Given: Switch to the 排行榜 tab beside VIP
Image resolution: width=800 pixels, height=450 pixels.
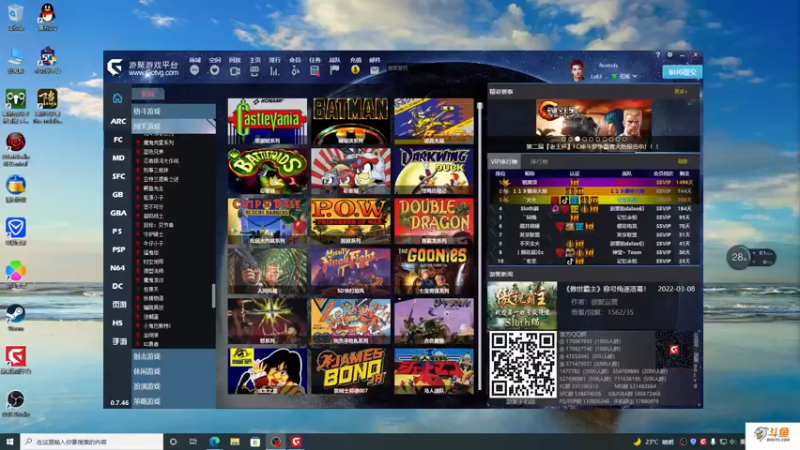Looking at the screenshot, I should coord(539,162).
